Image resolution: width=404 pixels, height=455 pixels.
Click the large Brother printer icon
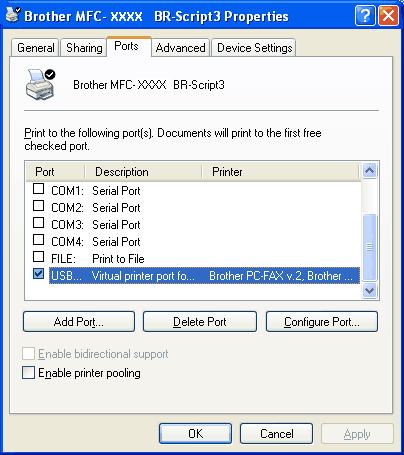pos(40,85)
